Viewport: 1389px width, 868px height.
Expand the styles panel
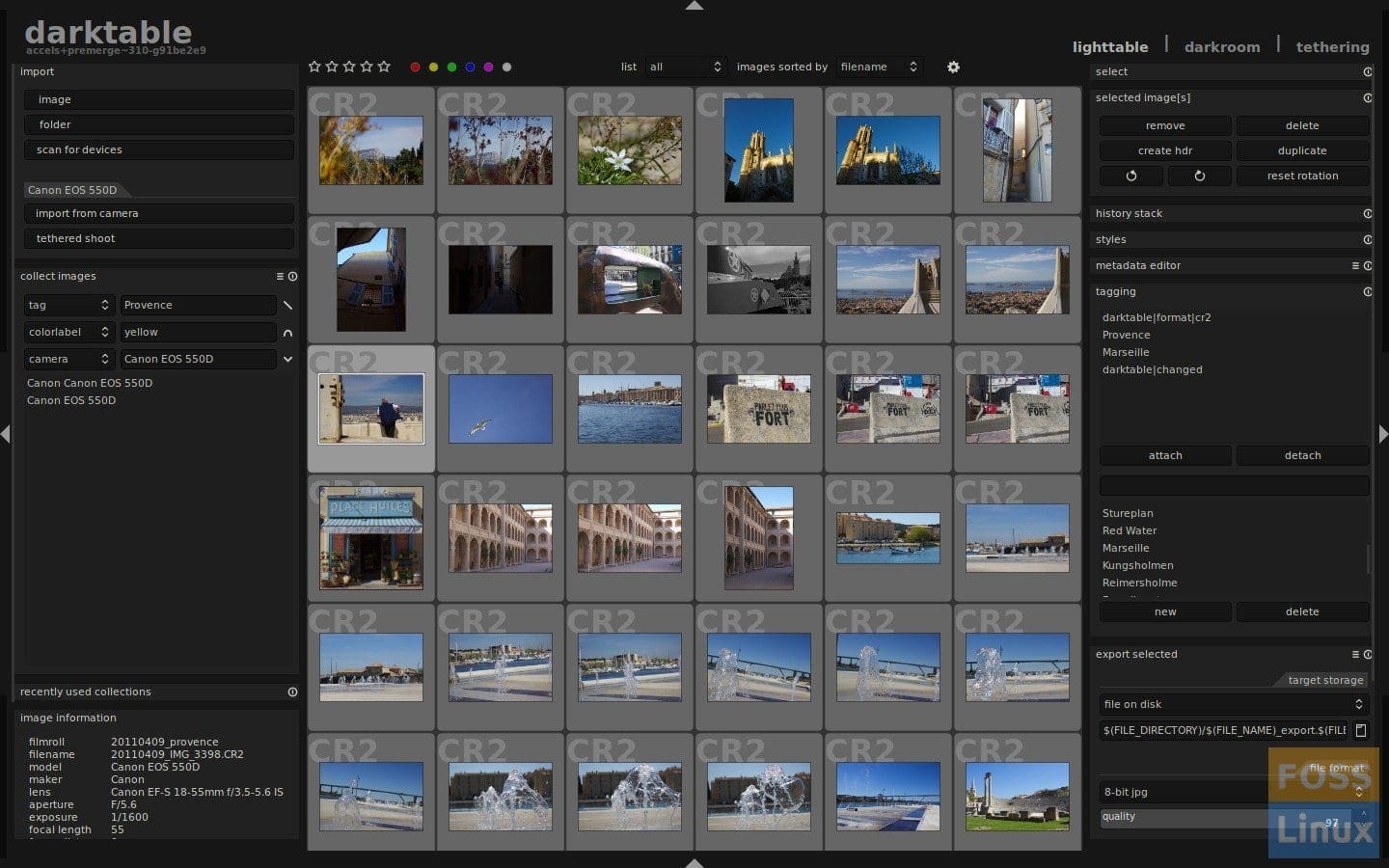tap(1110, 239)
